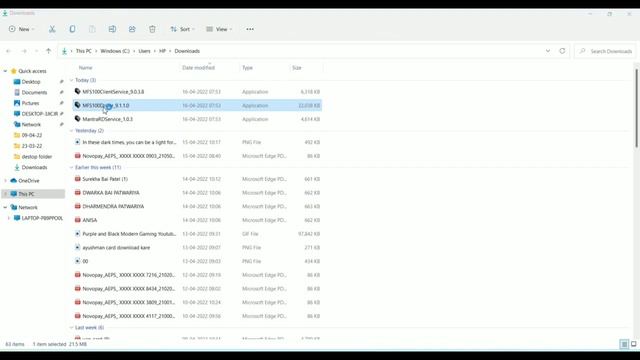Image resolution: width=640 pixels, height=360 pixels.
Task: Click the vertical scrollbar of file list
Action: (636, 108)
